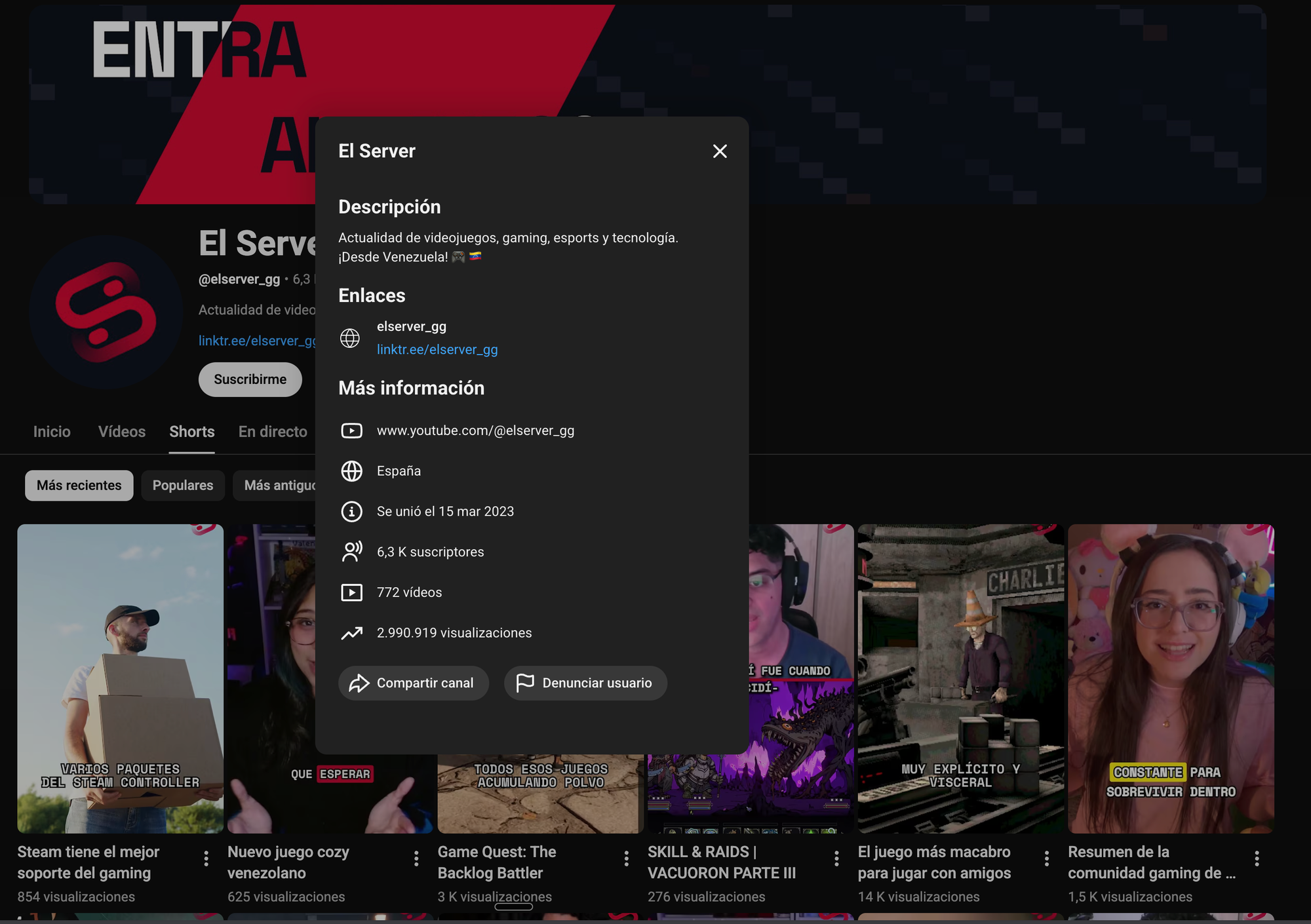Click the trending arrow icon beside visualizaciones
Screen dimensions: 1311x924
[x=351, y=633]
